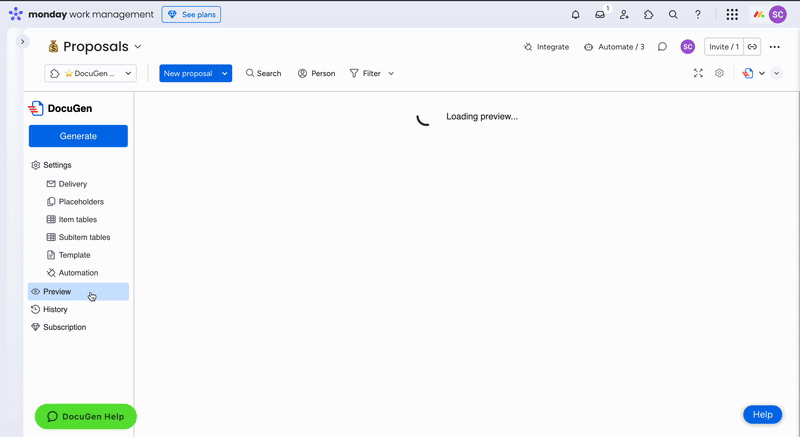The image size is (800, 437).
Task: Open the DocuGen view selector dropdown
Action: click(90, 73)
